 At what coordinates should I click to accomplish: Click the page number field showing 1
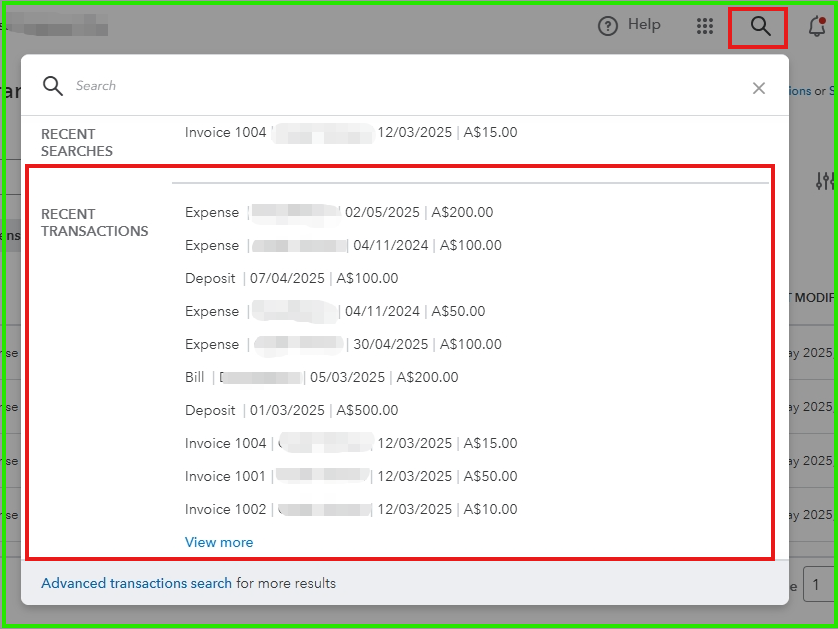[820, 584]
